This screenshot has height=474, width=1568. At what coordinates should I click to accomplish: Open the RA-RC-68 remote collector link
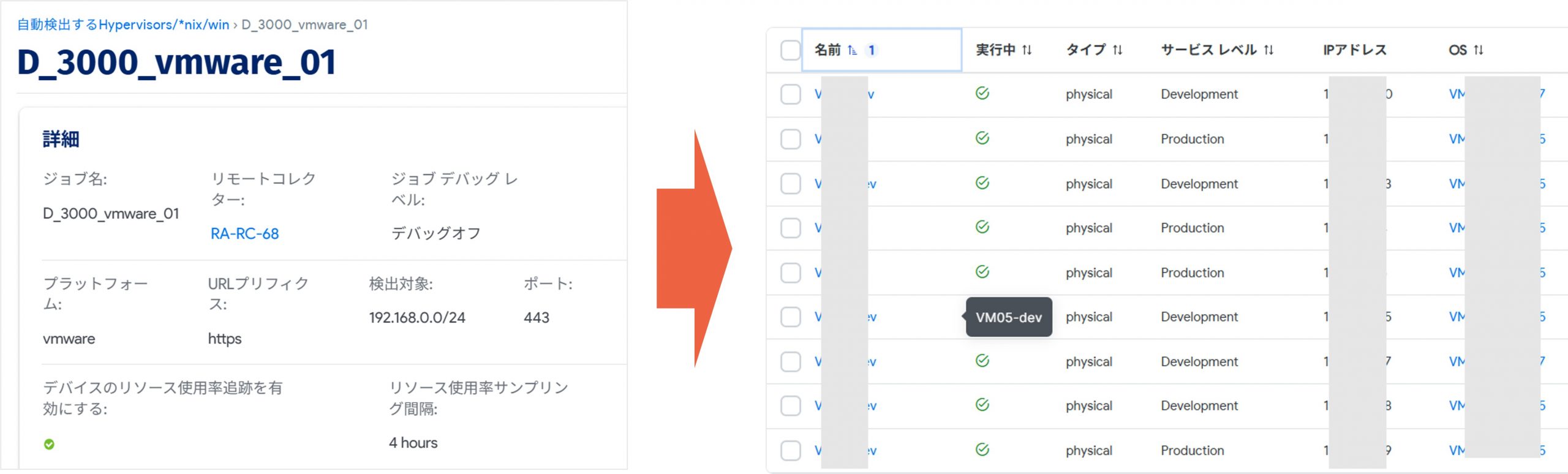244,233
